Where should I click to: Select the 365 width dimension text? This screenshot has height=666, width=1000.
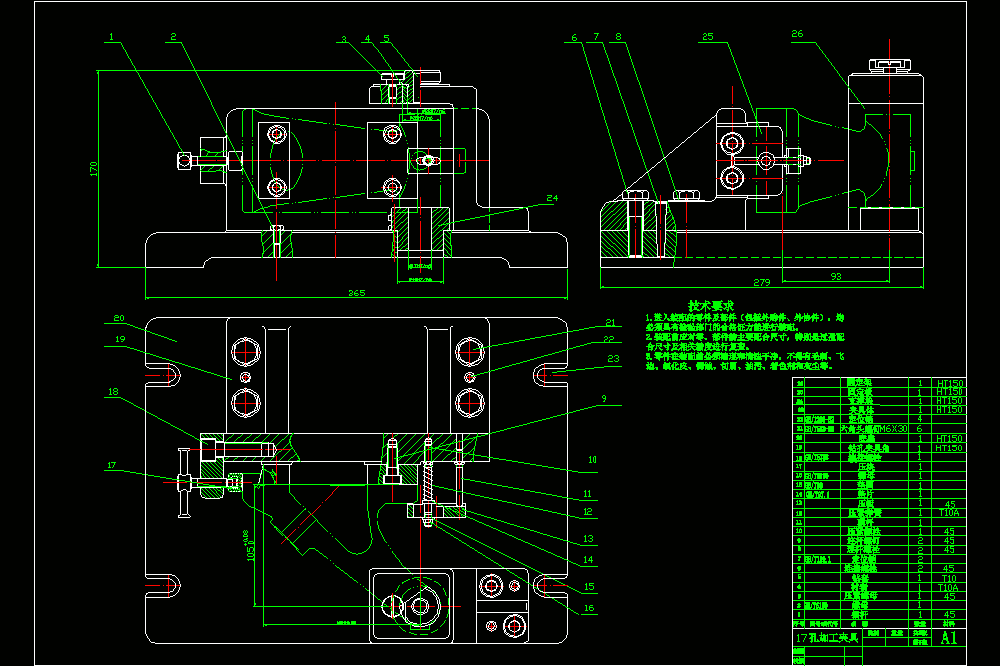coord(357,293)
